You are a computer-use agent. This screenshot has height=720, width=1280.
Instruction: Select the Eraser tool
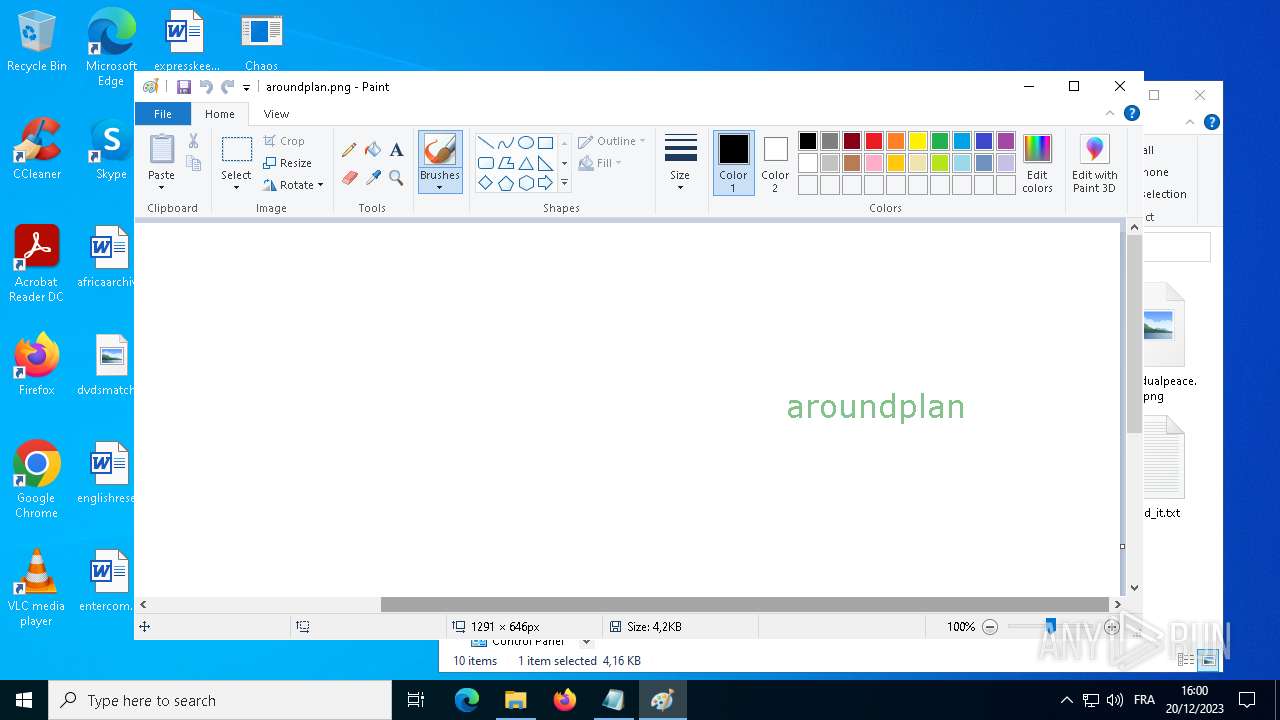click(x=349, y=178)
